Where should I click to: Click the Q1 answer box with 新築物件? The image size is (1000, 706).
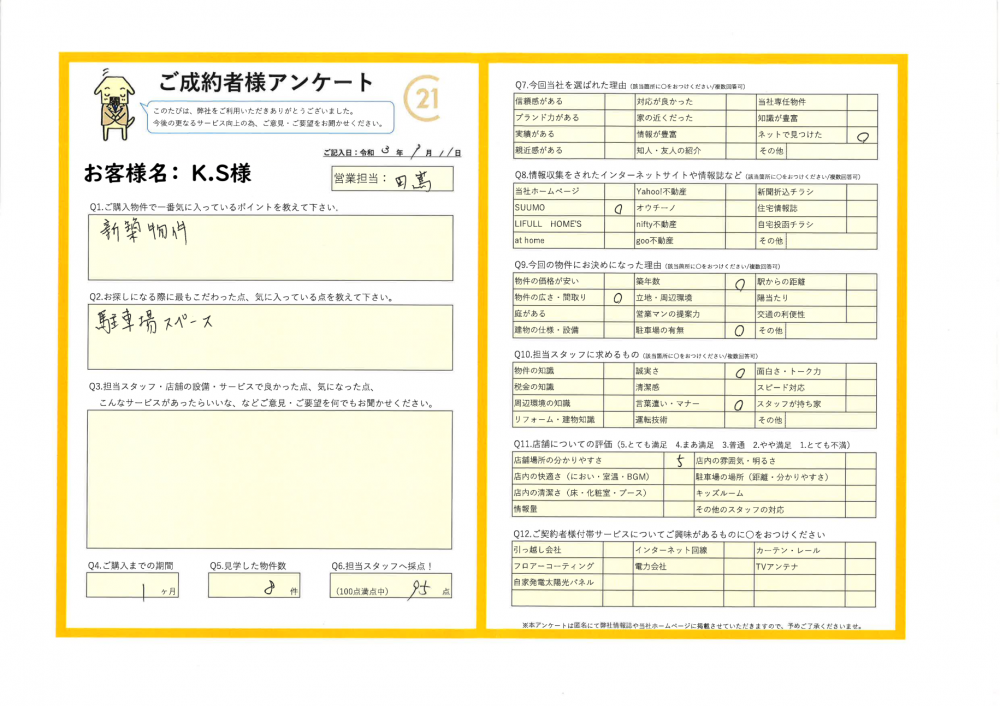(x=270, y=248)
